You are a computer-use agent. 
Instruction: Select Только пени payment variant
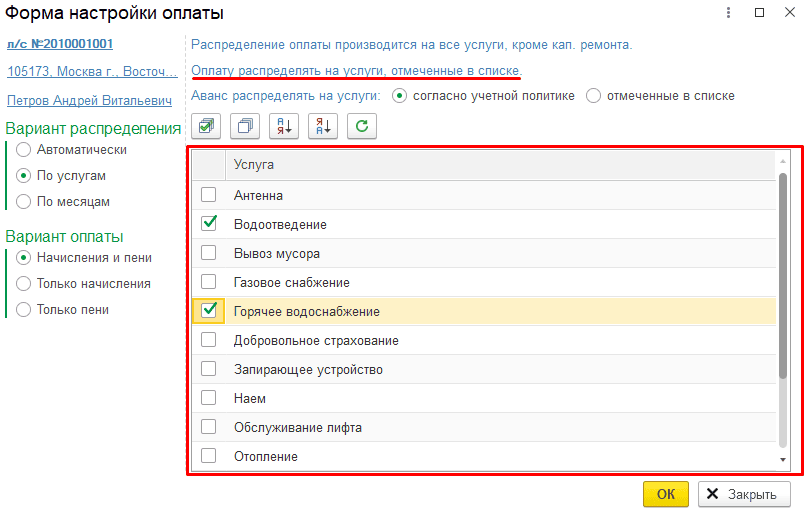[x=24, y=310]
